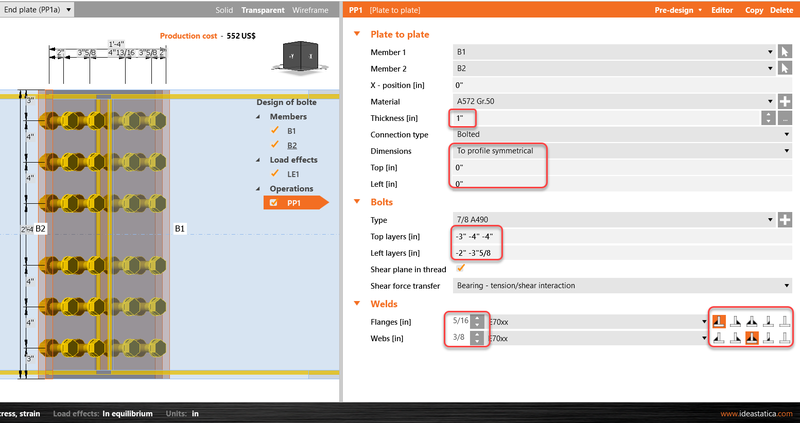Click the pick-in-model arrow for Member 1

[785, 51]
